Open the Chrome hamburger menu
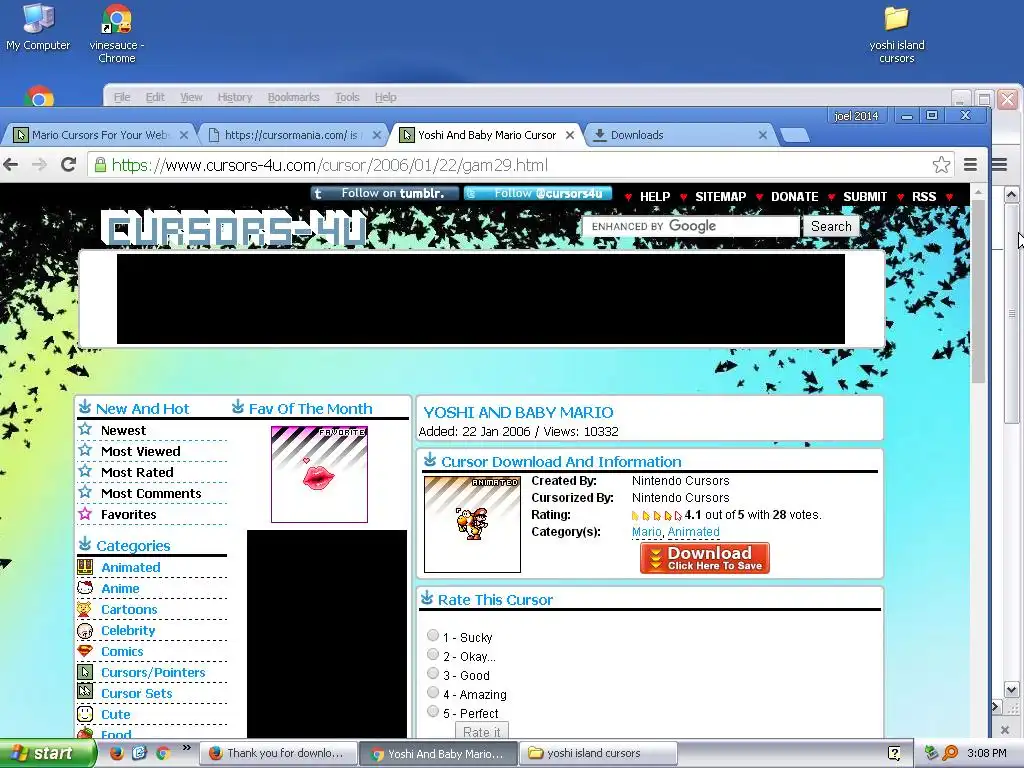 tap(970, 165)
